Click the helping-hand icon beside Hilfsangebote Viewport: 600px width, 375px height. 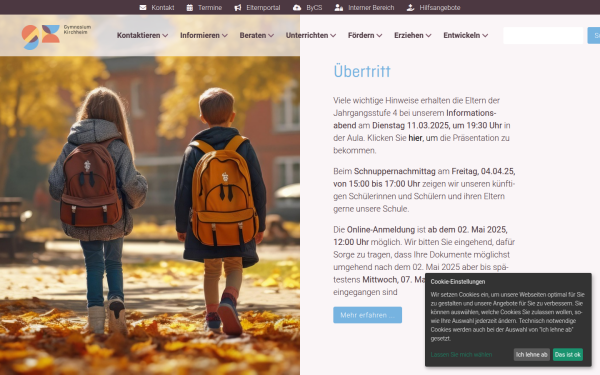[410, 7]
